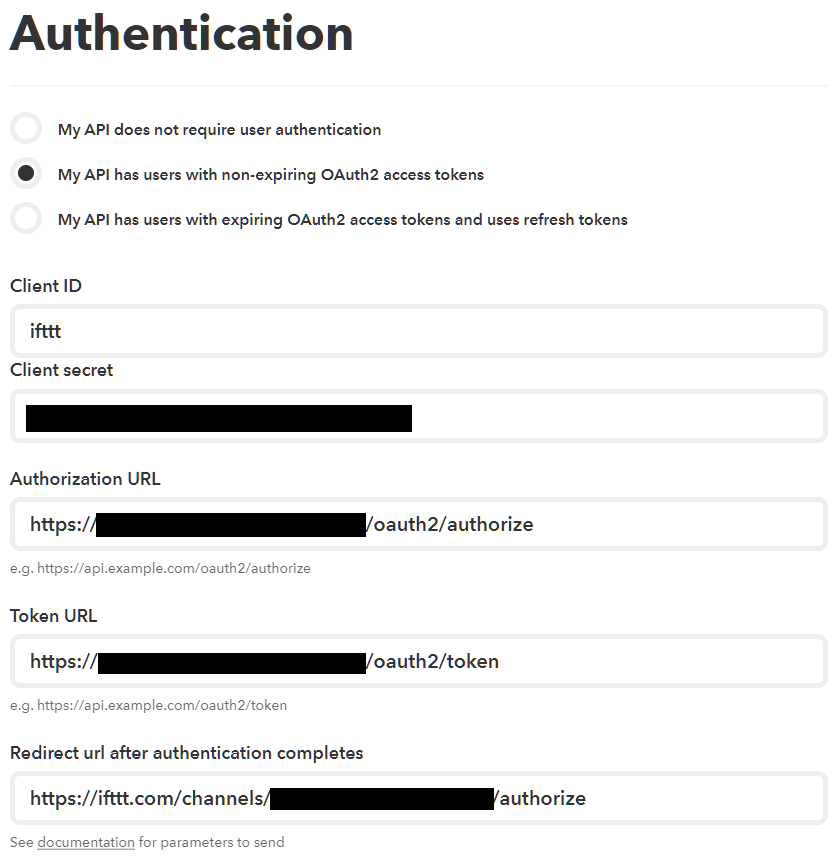This screenshot has width=839, height=860.
Task: Click the 'My API does not require user authentication' label
Action: 219,130
